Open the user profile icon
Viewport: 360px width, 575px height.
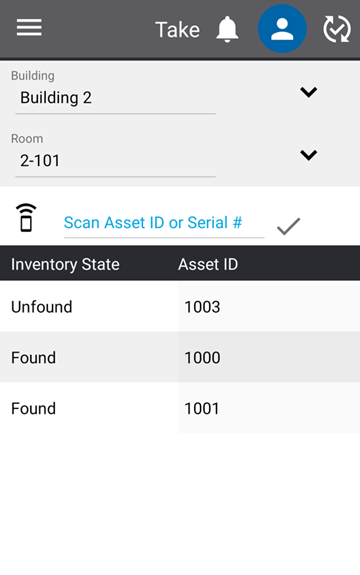point(282,29)
